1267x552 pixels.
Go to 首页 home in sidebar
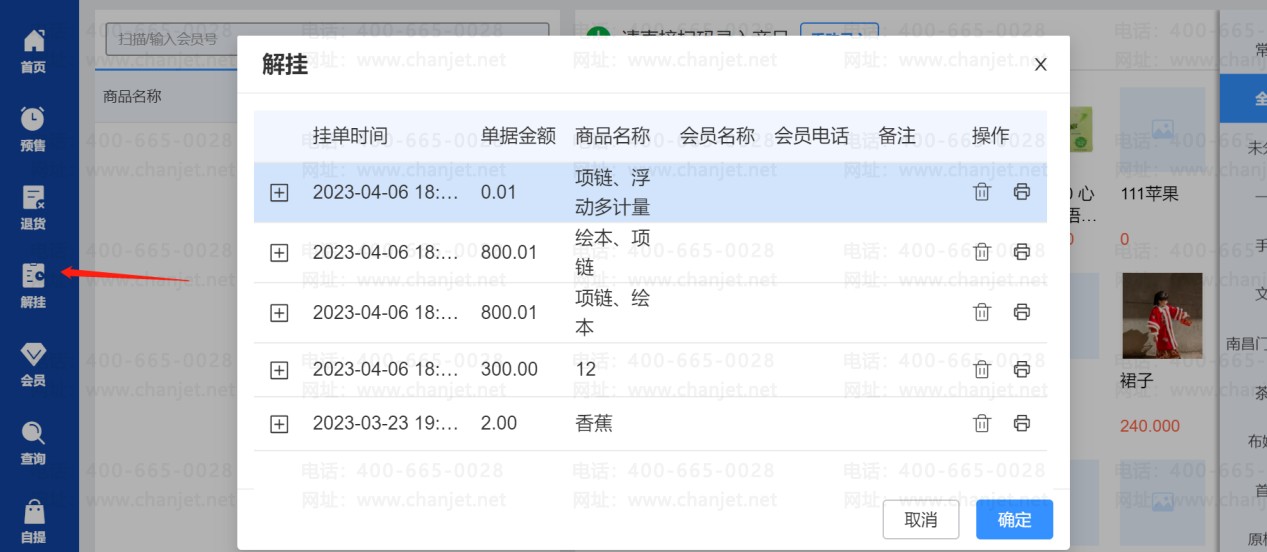(33, 52)
